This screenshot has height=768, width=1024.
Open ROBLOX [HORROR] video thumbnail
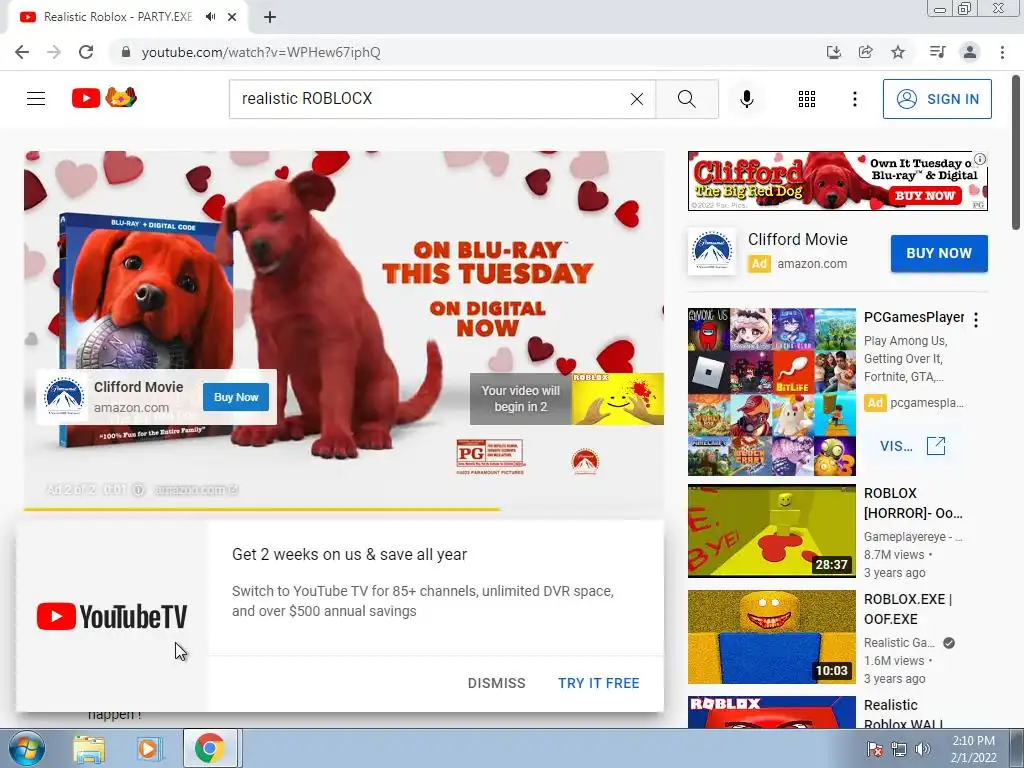click(771, 531)
